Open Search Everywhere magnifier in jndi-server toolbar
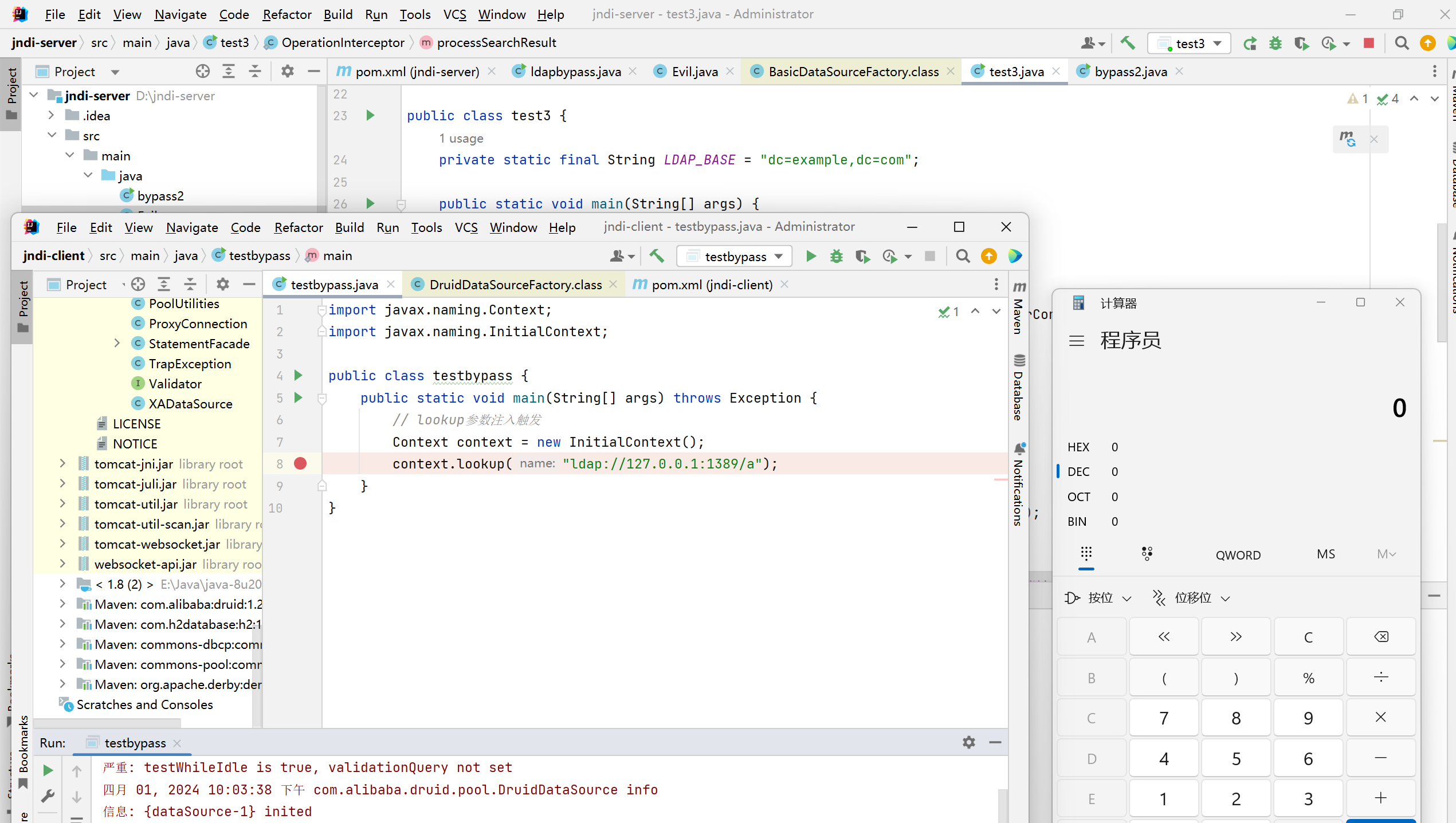The width and height of the screenshot is (1456, 823). click(1402, 43)
